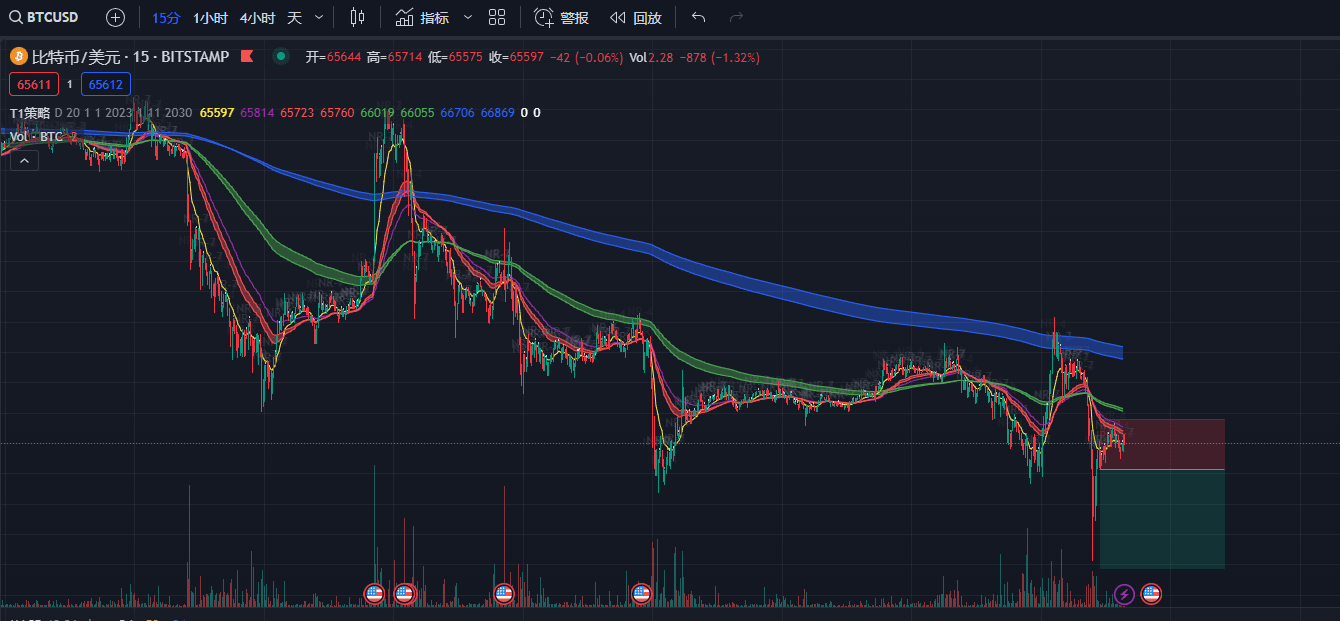Click the multi-chart layout grid icon

pyautogui.click(x=497, y=17)
